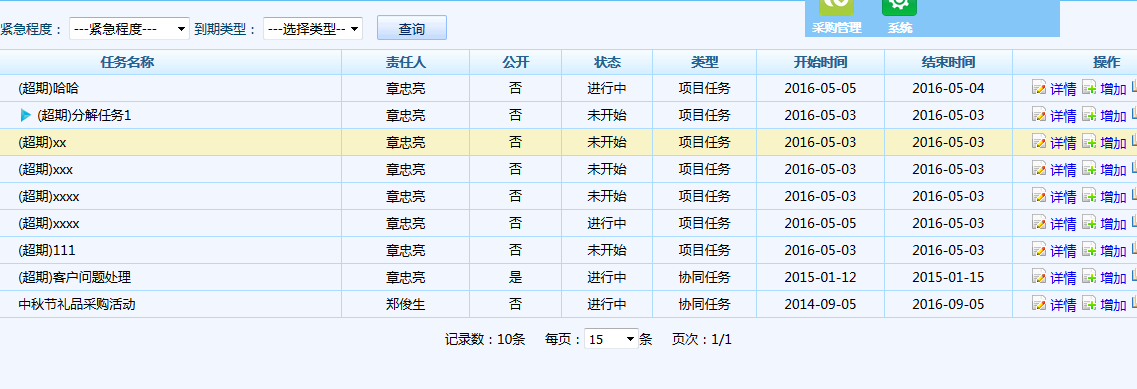Click the end date 2016-05-04
Image resolution: width=1137 pixels, height=389 pixels.
[948, 89]
